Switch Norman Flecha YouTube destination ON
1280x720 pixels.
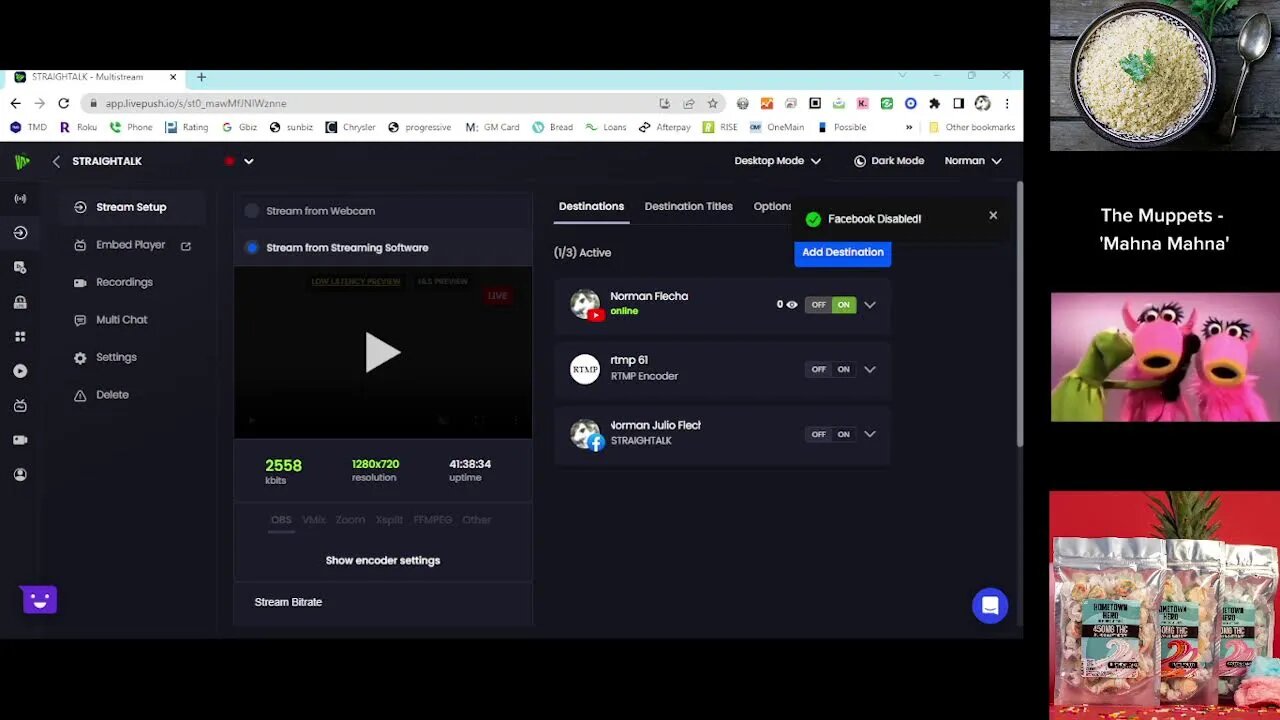click(844, 305)
